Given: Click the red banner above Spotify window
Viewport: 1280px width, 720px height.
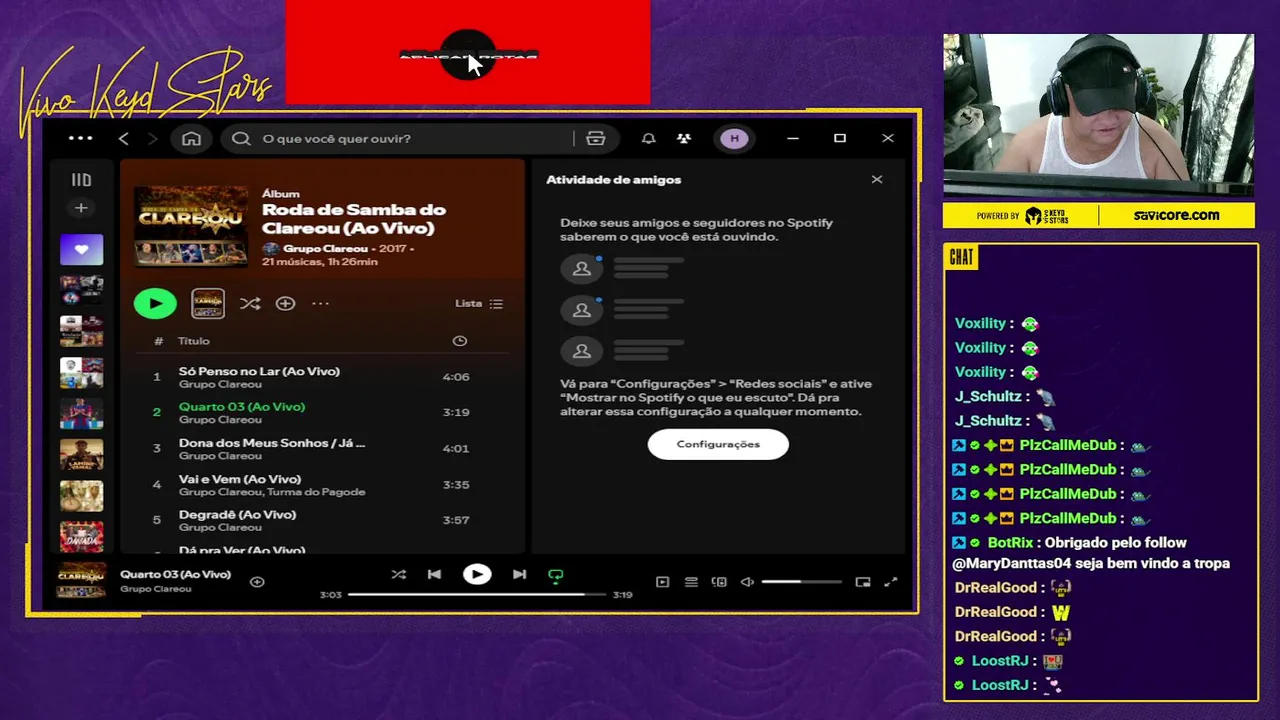Looking at the screenshot, I should point(468,52).
